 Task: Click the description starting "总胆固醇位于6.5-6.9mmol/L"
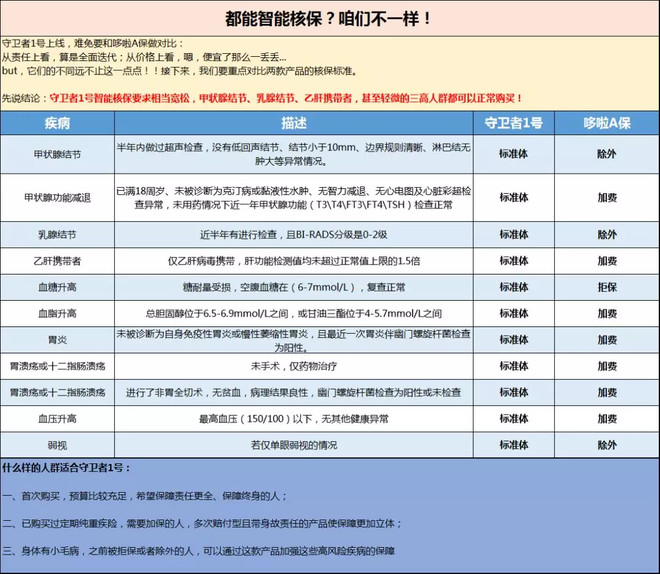point(294,314)
